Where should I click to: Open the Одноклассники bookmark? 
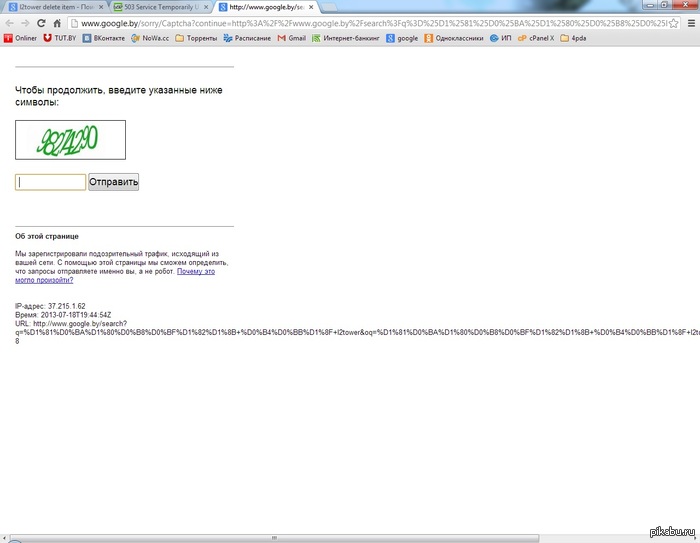[x=454, y=39]
